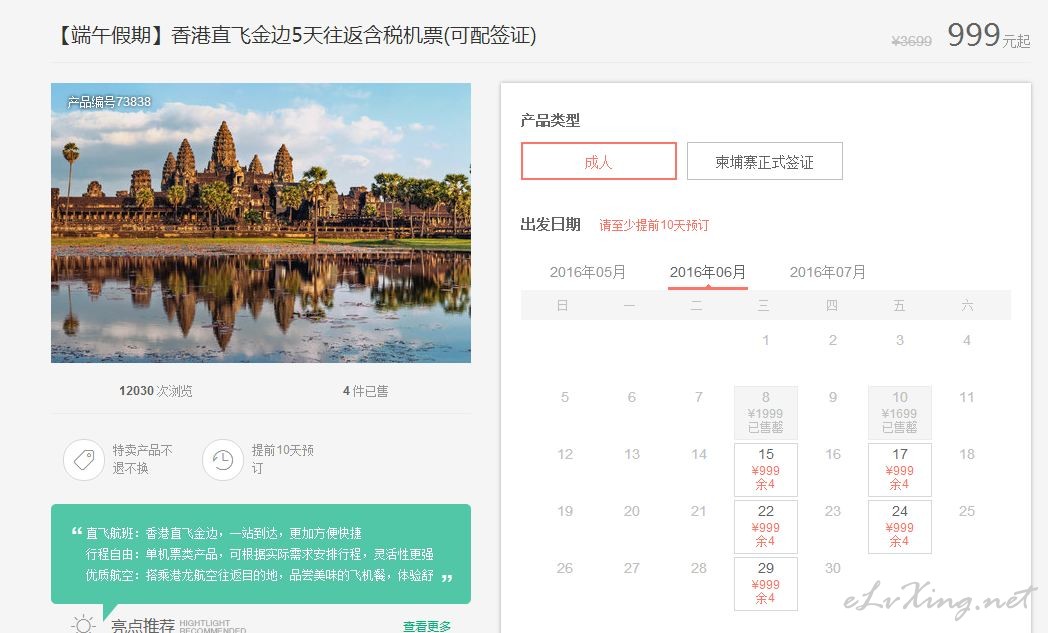
Task: Select the 成人 product type
Action: [598, 161]
